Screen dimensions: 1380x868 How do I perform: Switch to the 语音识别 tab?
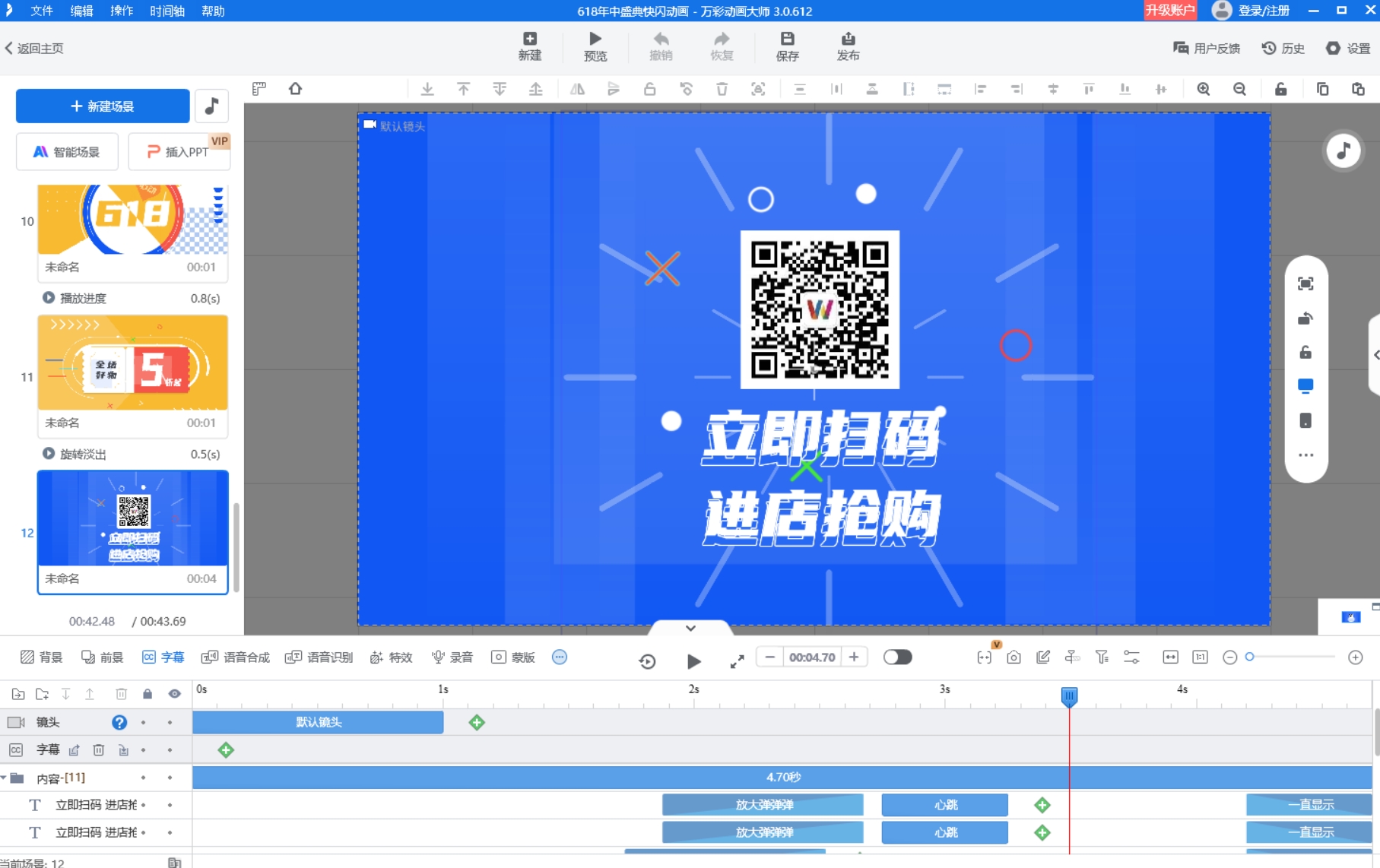(319, 657)
